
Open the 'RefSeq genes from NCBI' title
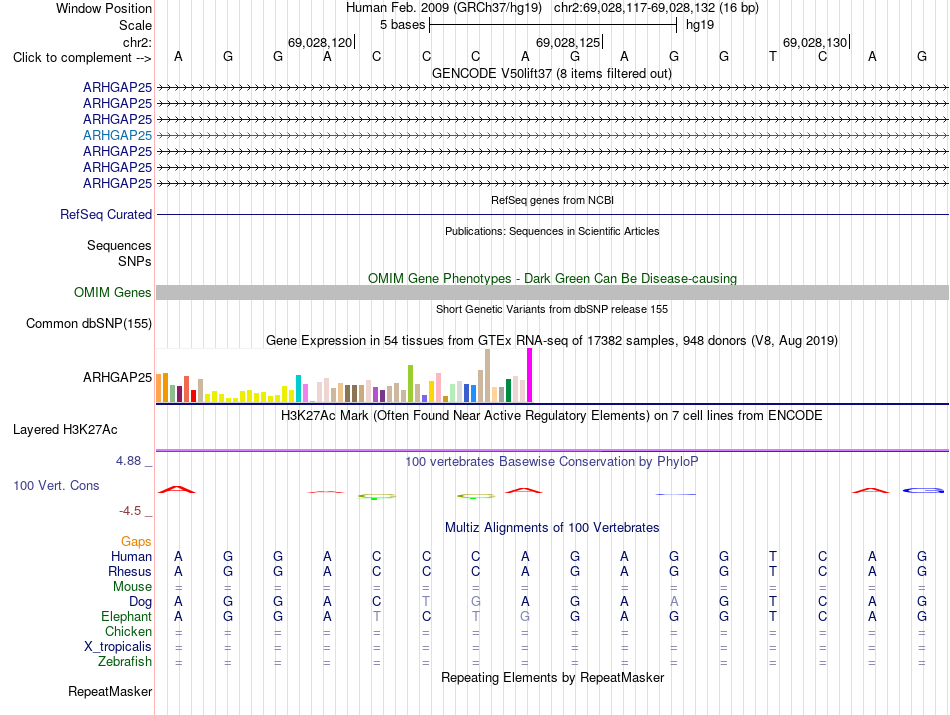click(553, 200)
